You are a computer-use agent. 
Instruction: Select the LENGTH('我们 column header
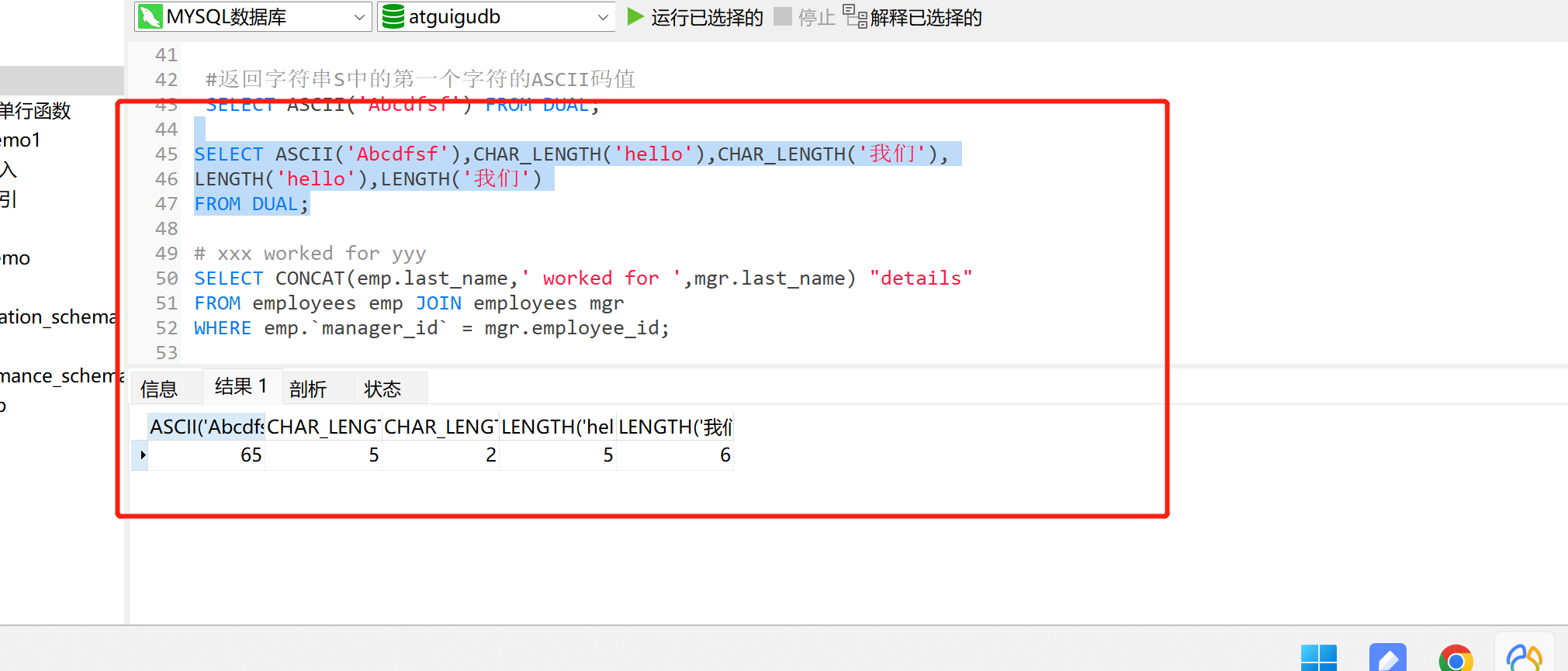[675, 427]
